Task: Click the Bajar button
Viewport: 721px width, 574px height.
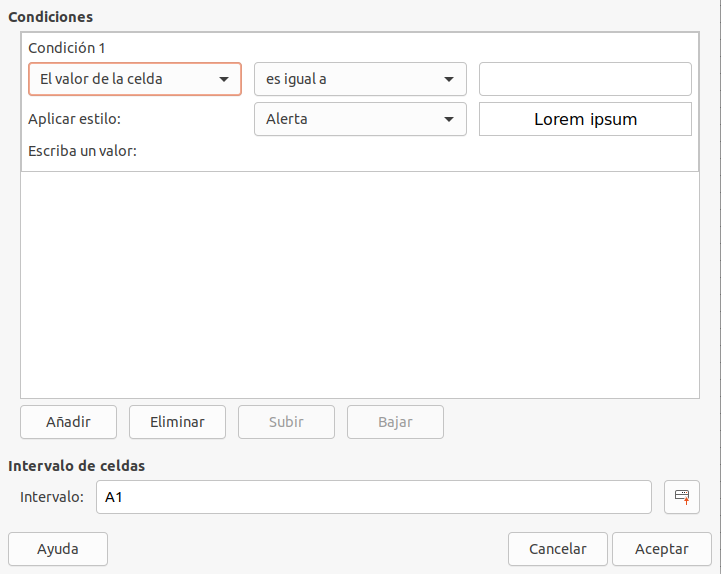Action: [x=395, y=422]
